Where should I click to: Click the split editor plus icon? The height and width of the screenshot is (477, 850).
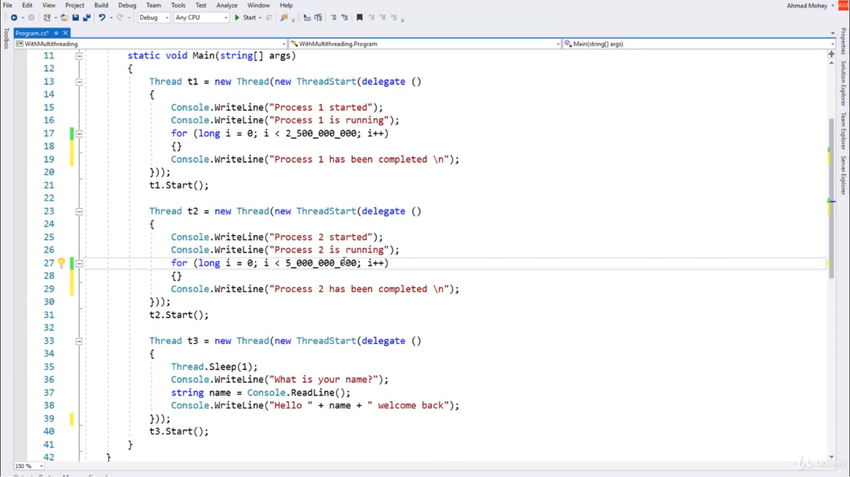pyautogui.click(x=831, y=54)
